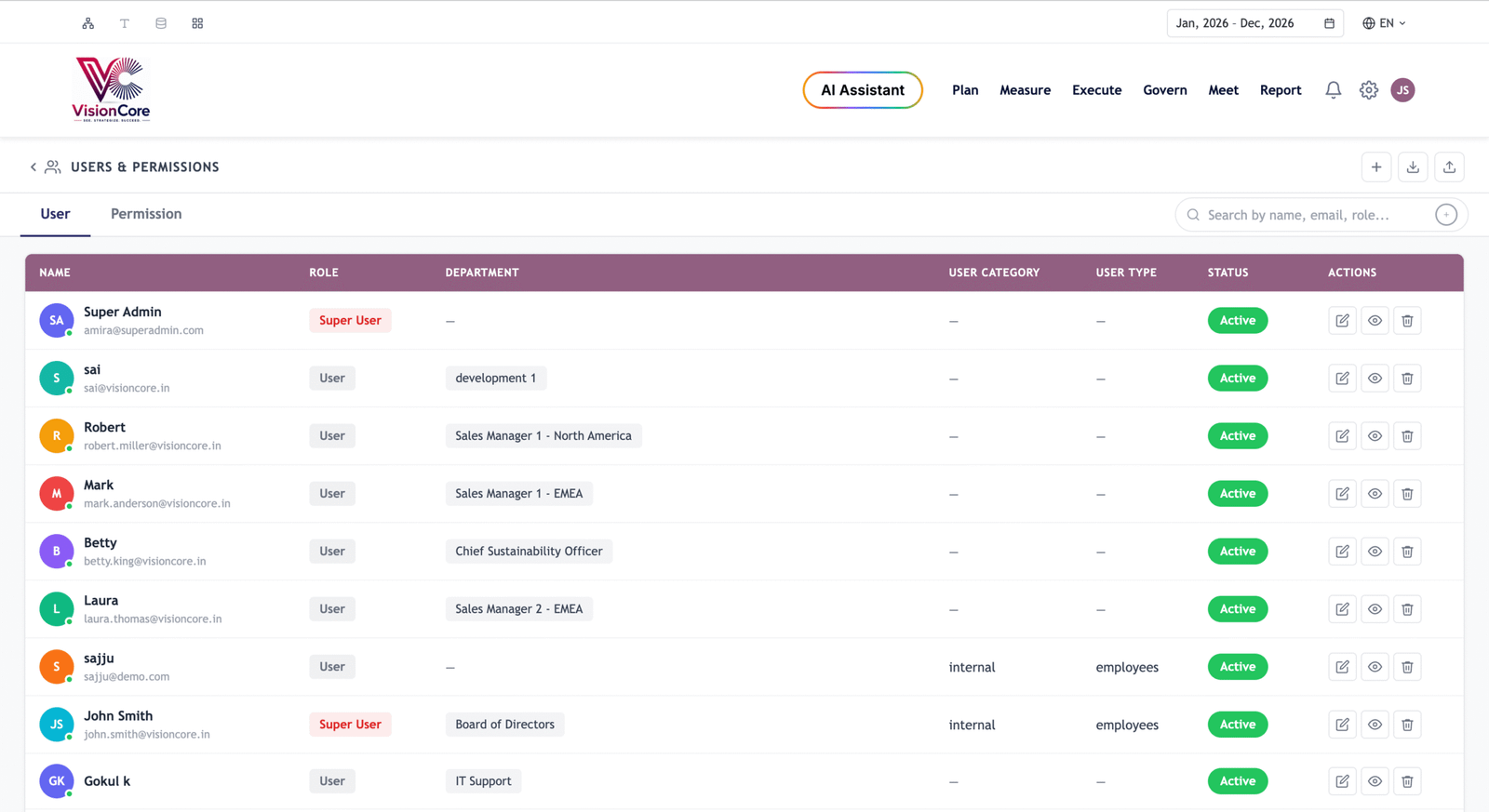Viewport: 1489px width, 812px height.
Task: Click Active status badge for Laura
Action: [1238, 609]
